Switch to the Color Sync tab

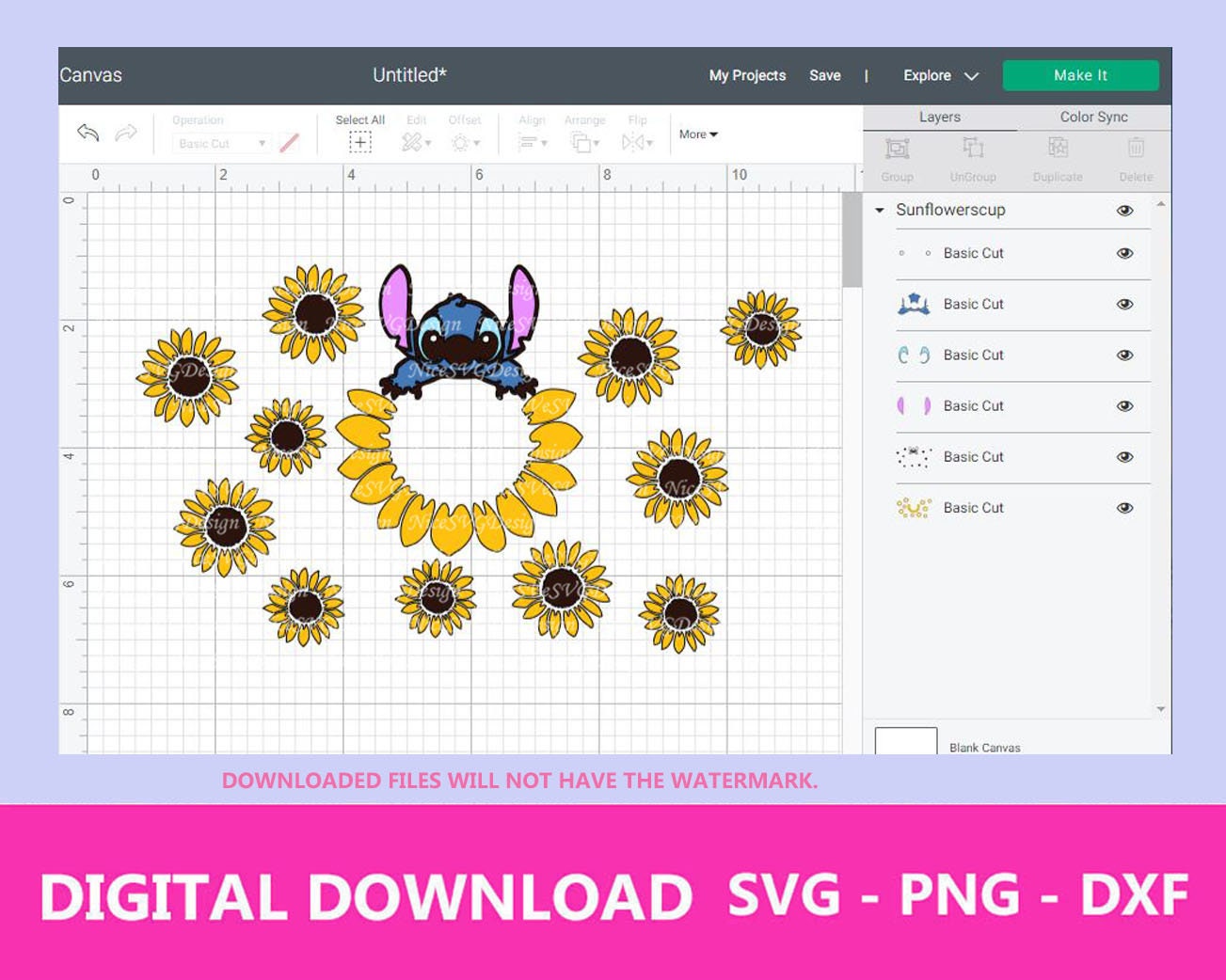coord(1092,117)
